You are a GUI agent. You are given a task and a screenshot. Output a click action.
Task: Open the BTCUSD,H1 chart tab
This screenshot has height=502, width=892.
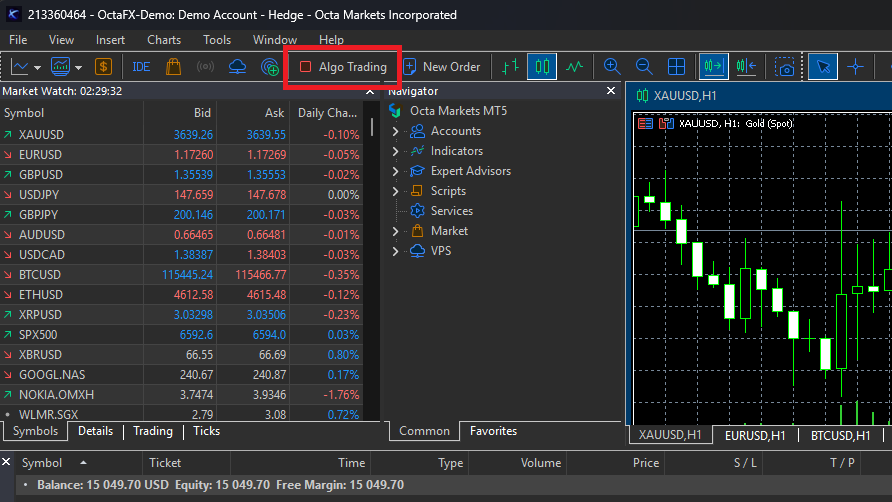(x=840, y=435)
